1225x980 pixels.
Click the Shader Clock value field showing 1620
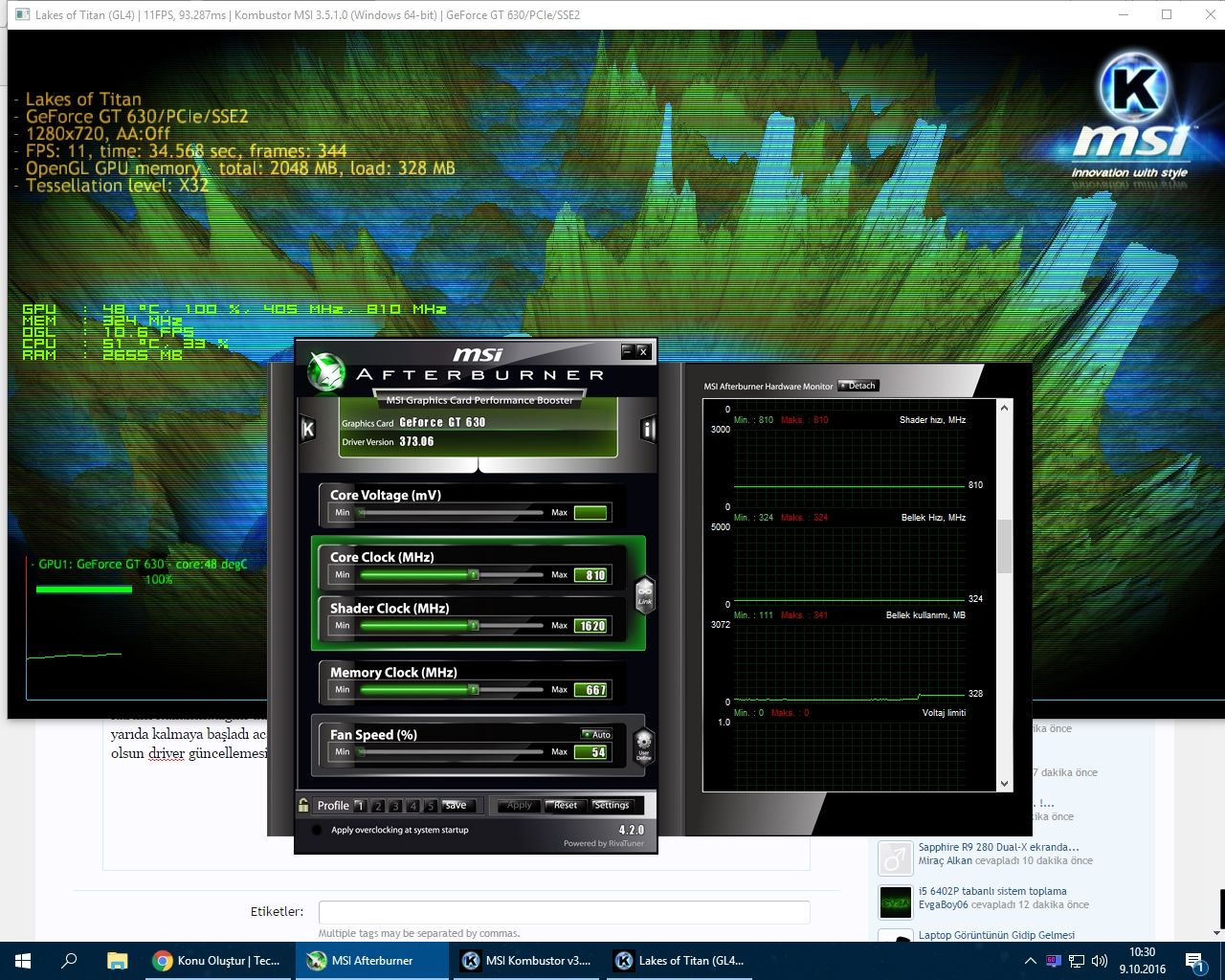click(590, 626)
